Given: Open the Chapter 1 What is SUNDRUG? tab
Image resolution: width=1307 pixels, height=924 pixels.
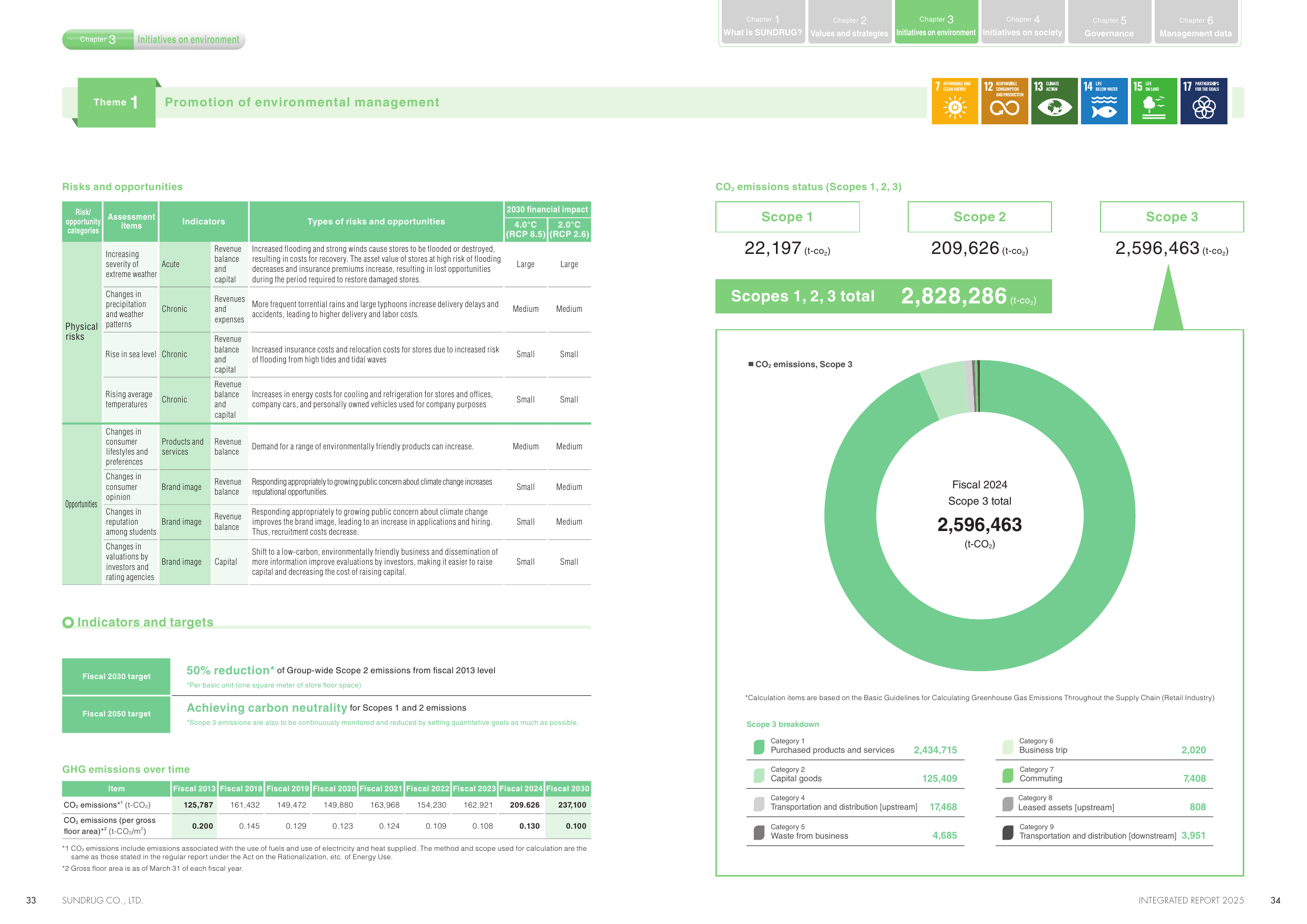Looking at the screenshot, I should click(x=763, y=22).
